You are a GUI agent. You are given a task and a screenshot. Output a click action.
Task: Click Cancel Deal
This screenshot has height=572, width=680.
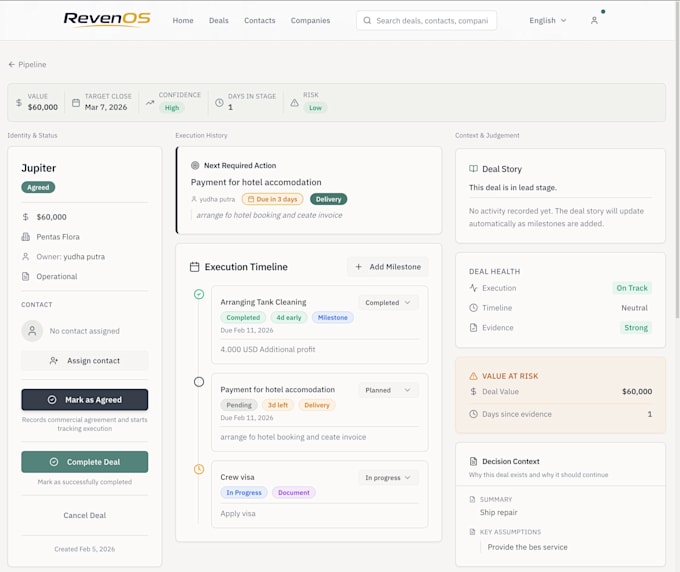[85, 515]
